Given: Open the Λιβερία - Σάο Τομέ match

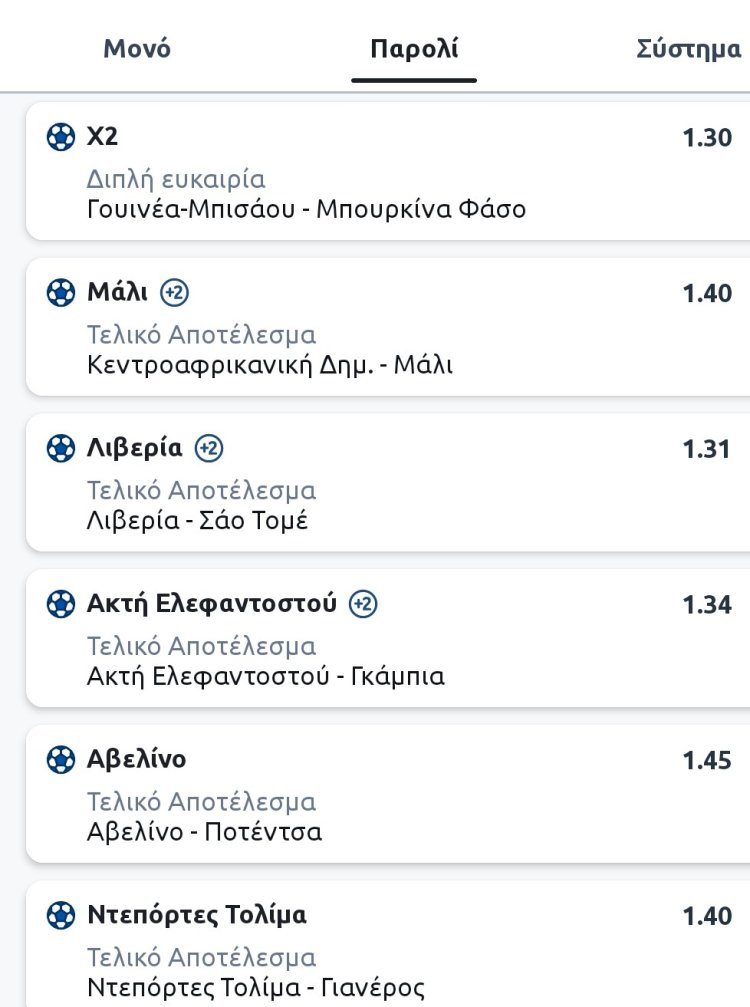Looking at the screenshot, I should [x=197, y=521].
